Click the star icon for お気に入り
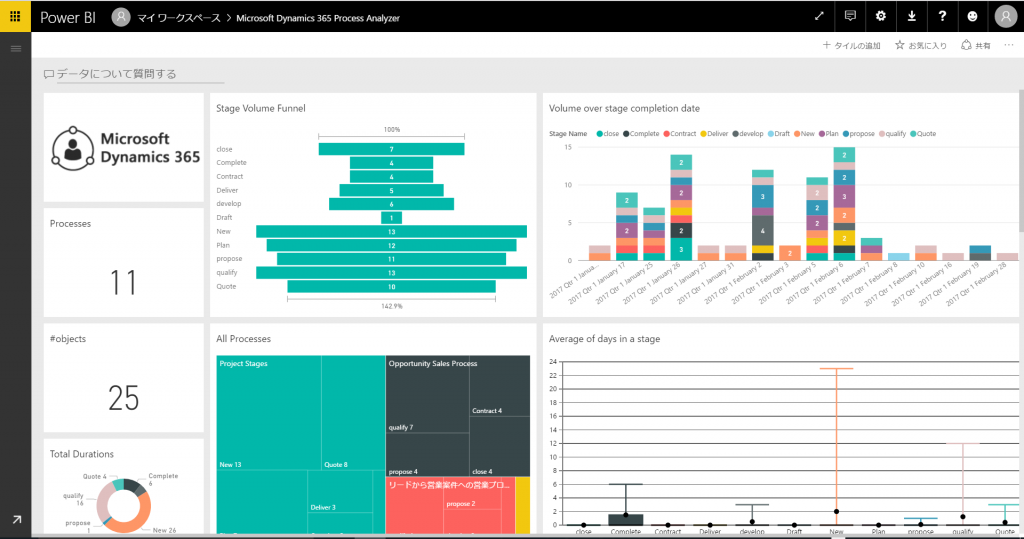Screen dimensions: 1024x539 tap(900, 45)
